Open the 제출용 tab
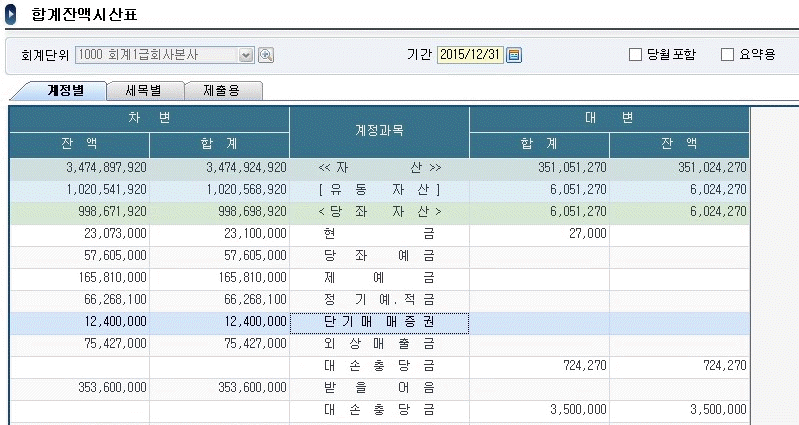Screen dimensions: 799x425 point(223,90)
